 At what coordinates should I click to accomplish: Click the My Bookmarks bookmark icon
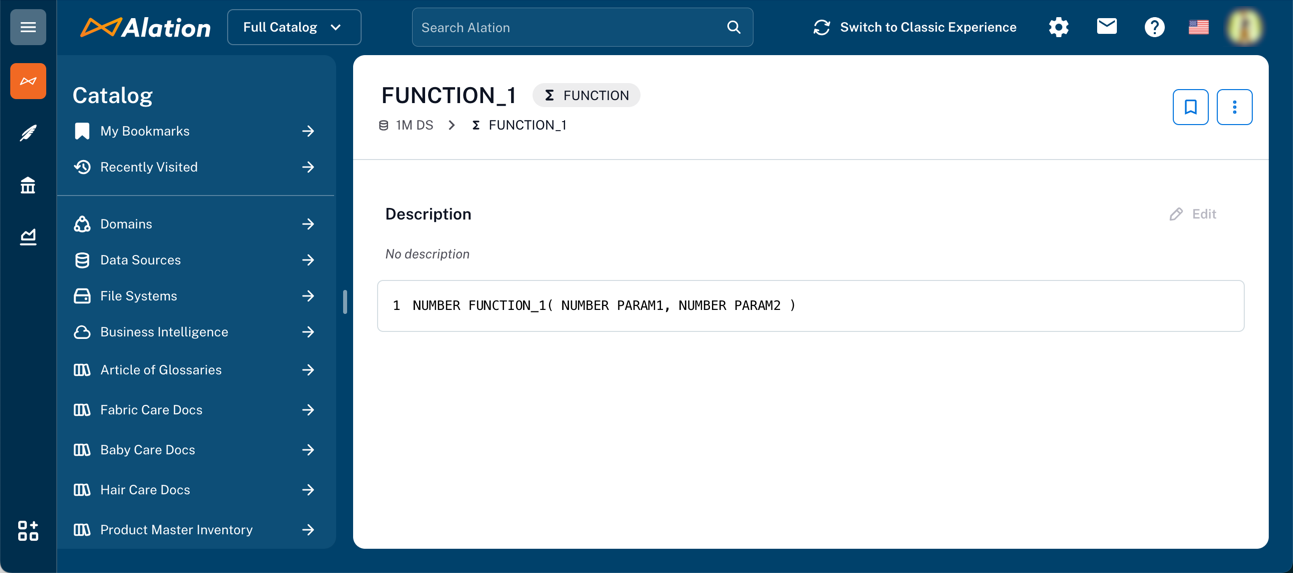(82, 131)
